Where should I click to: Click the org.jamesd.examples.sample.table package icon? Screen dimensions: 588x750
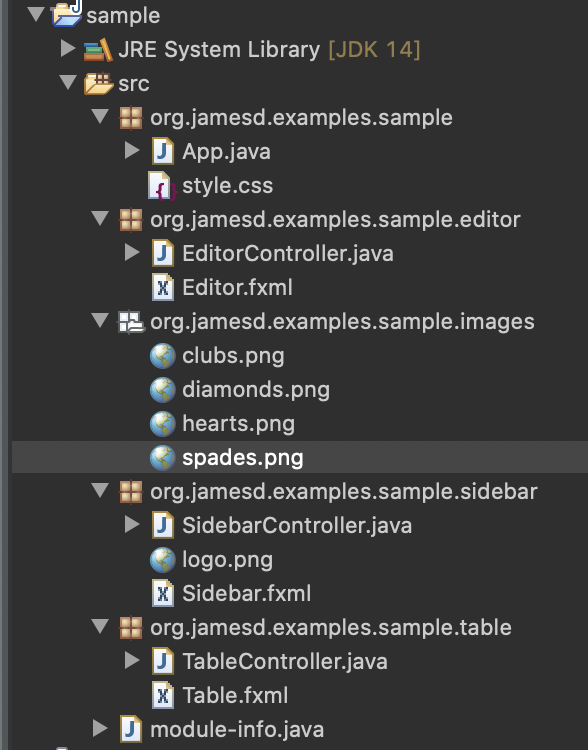click(131, 628)
